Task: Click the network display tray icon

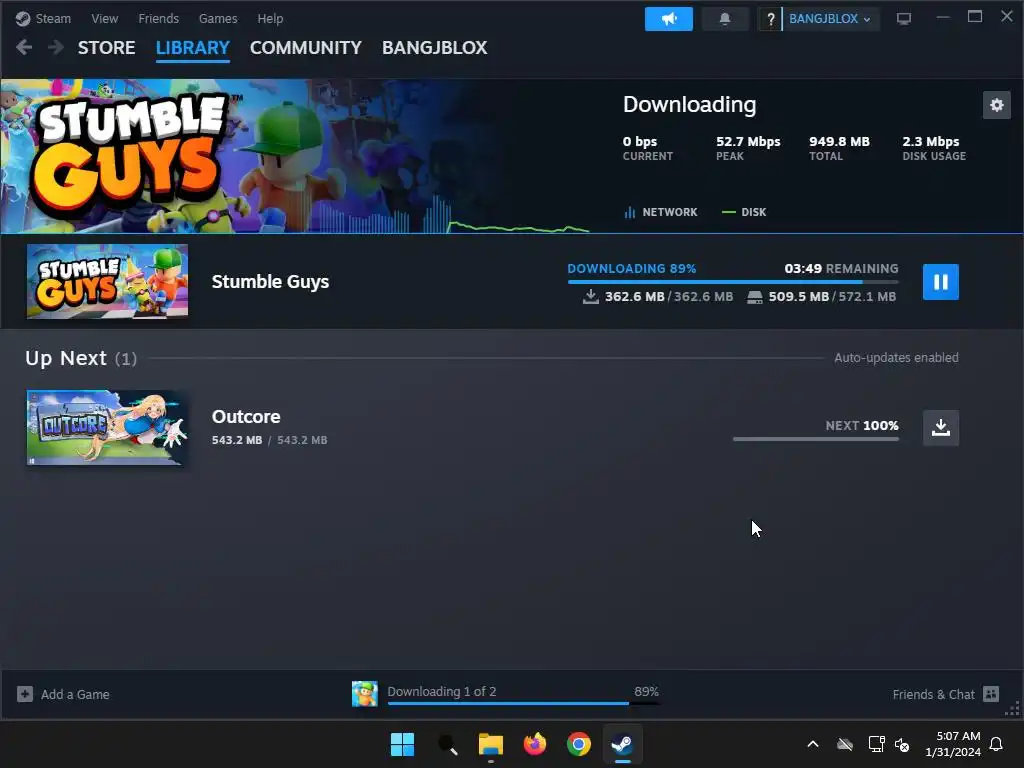Action: point(876,744)
